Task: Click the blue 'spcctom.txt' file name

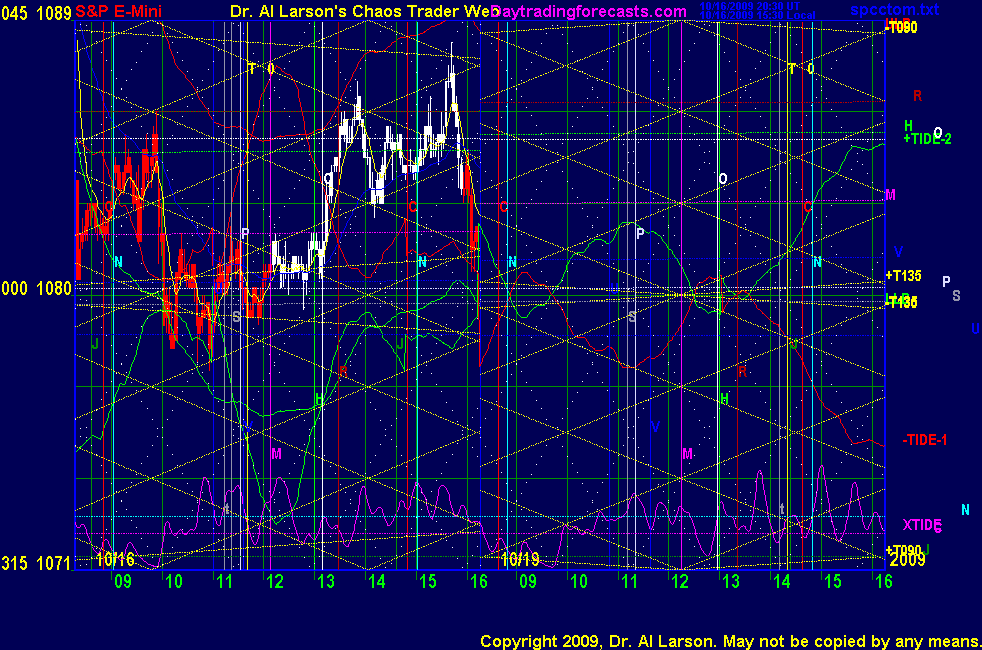Action: [x=894, y=10]
